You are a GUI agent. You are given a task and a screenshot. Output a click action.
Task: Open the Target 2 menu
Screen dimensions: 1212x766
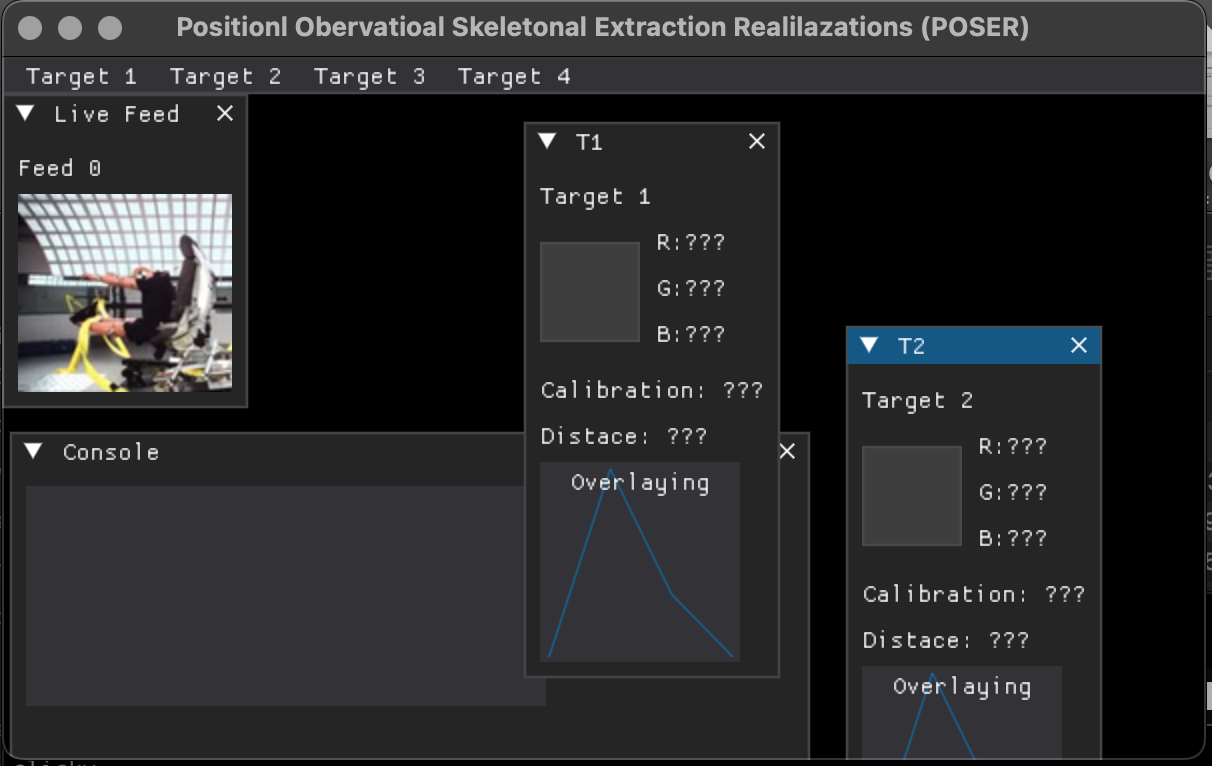[x=225, y=77]
